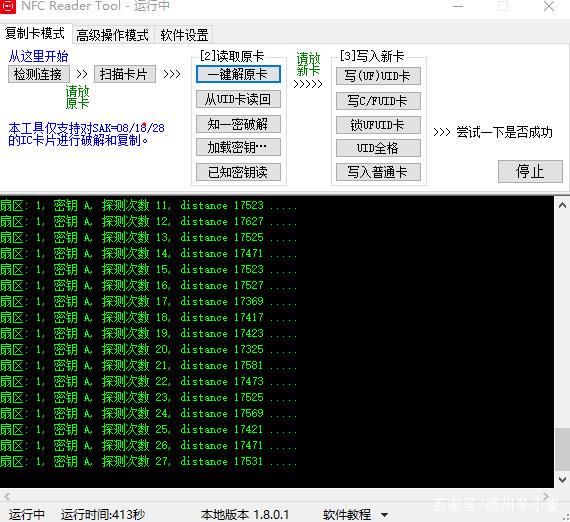Image resolution: width=570 pixels, height=522 pixels.
Task: Choose 知一密破解 option
Action: 238,124
